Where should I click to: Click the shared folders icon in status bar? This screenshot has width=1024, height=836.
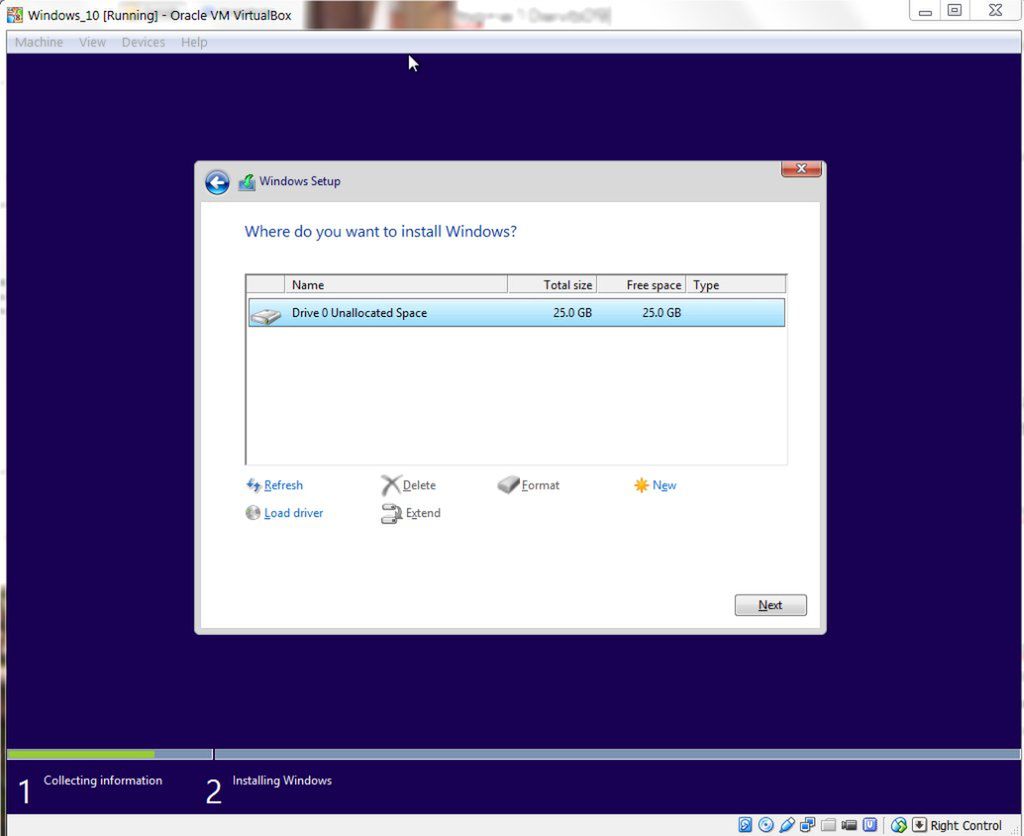tap(828, 825)
